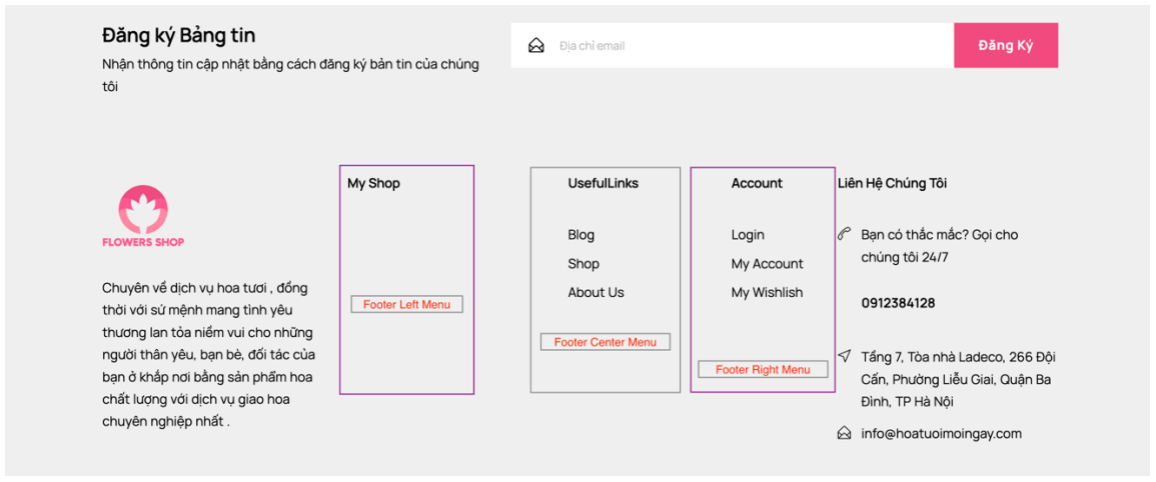The width and height of the screenshot is (1156, 482).
Task: View My Wishlish link
Action: coord(767,293)
